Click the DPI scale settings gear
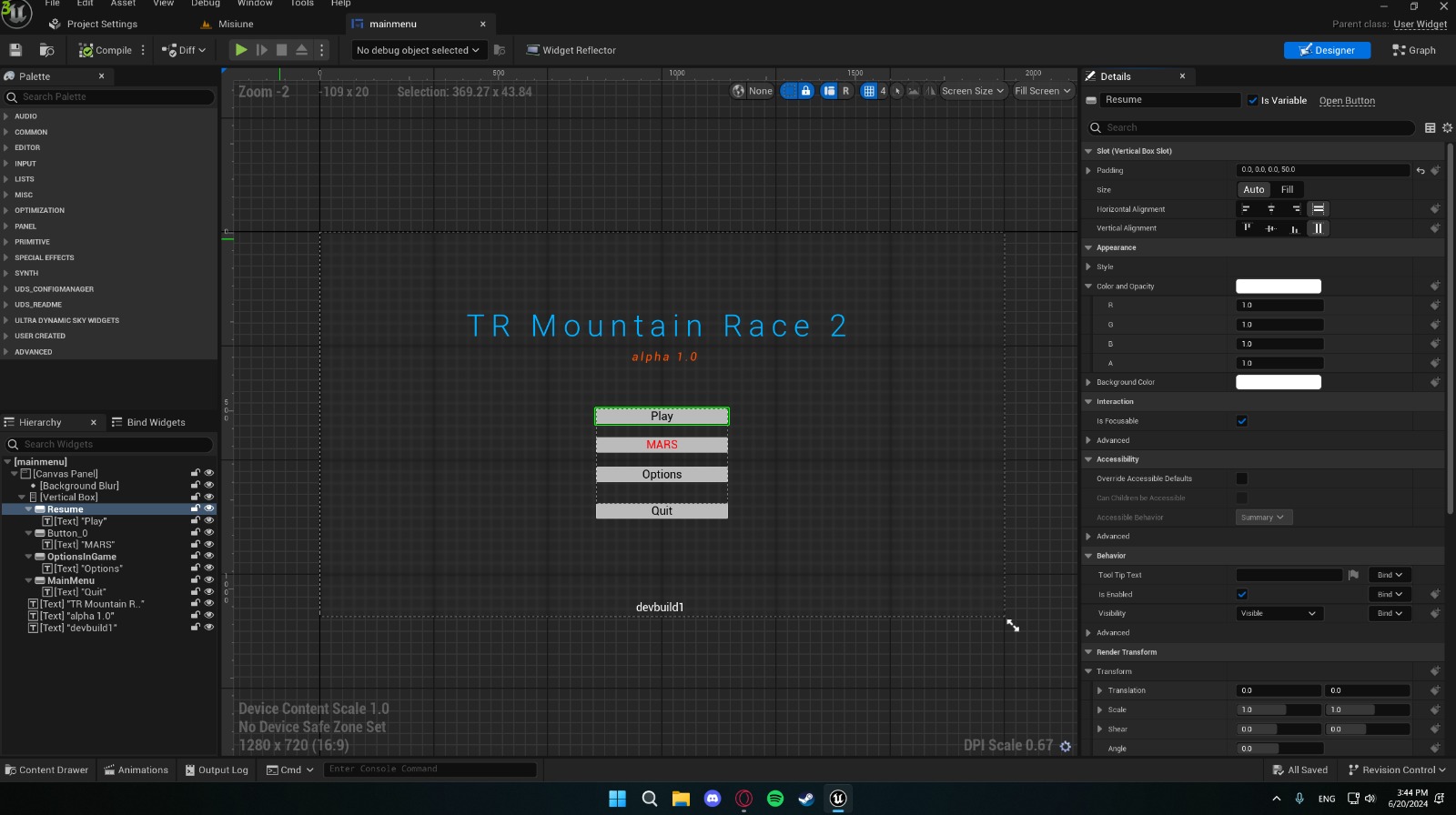 click(x=1066, y=746)
